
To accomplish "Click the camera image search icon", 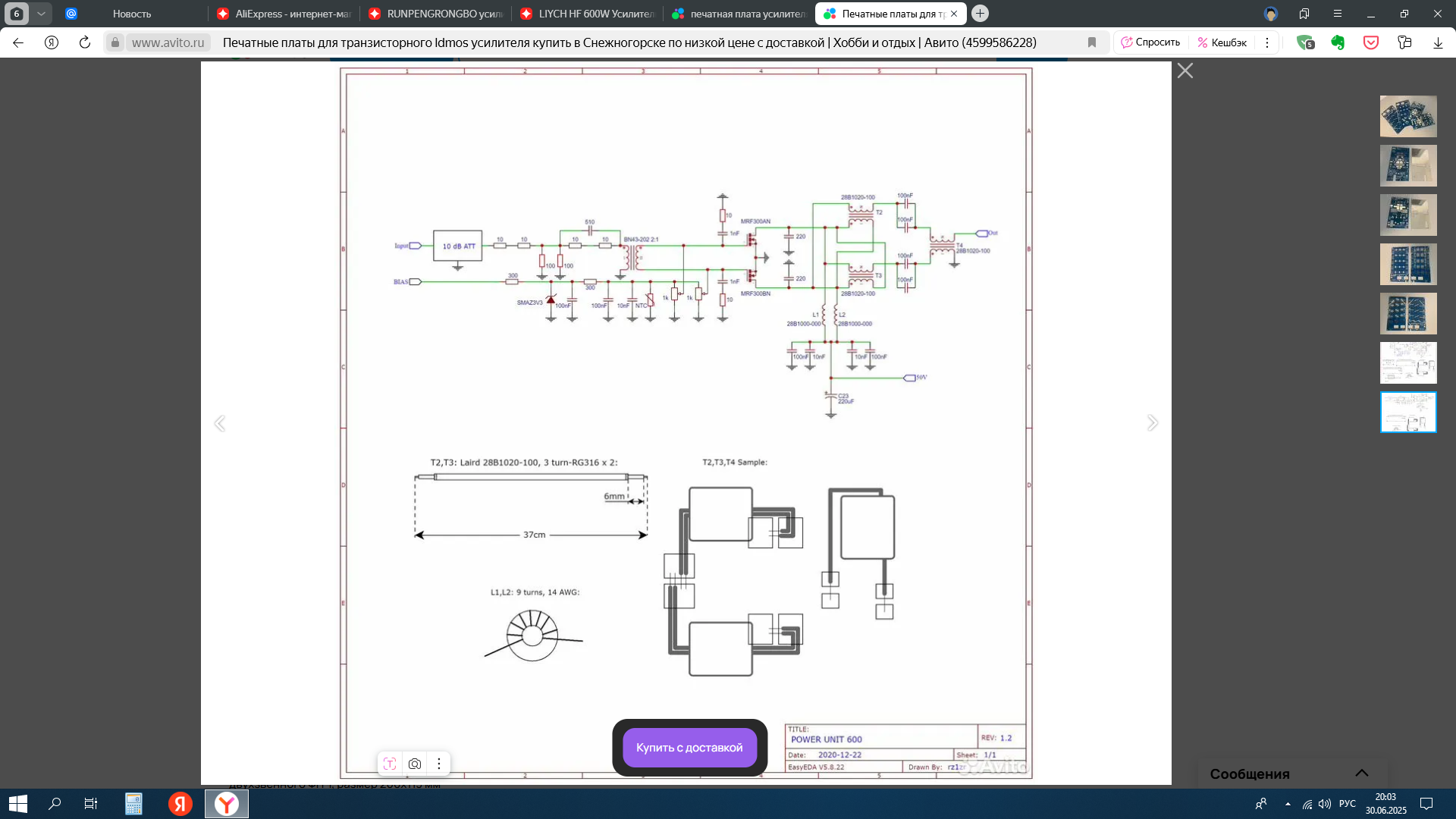I will point(414,764).
